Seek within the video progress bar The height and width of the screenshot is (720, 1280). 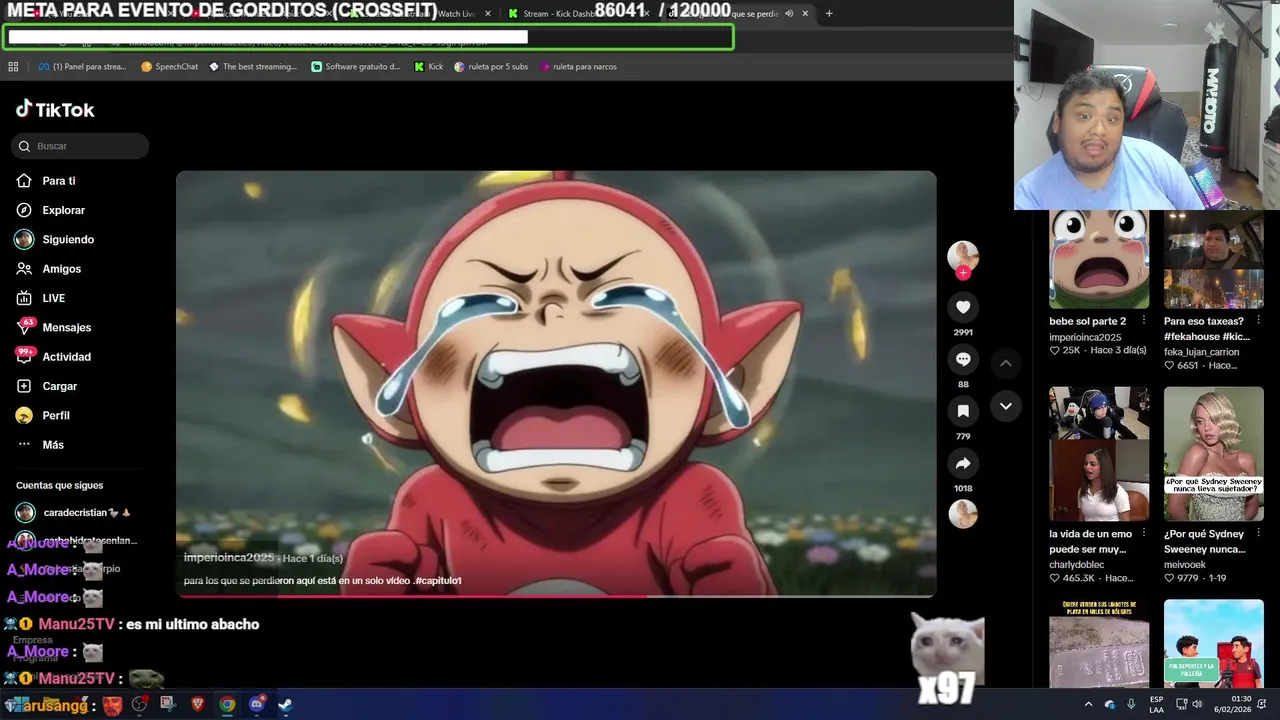tap(556, 596)
